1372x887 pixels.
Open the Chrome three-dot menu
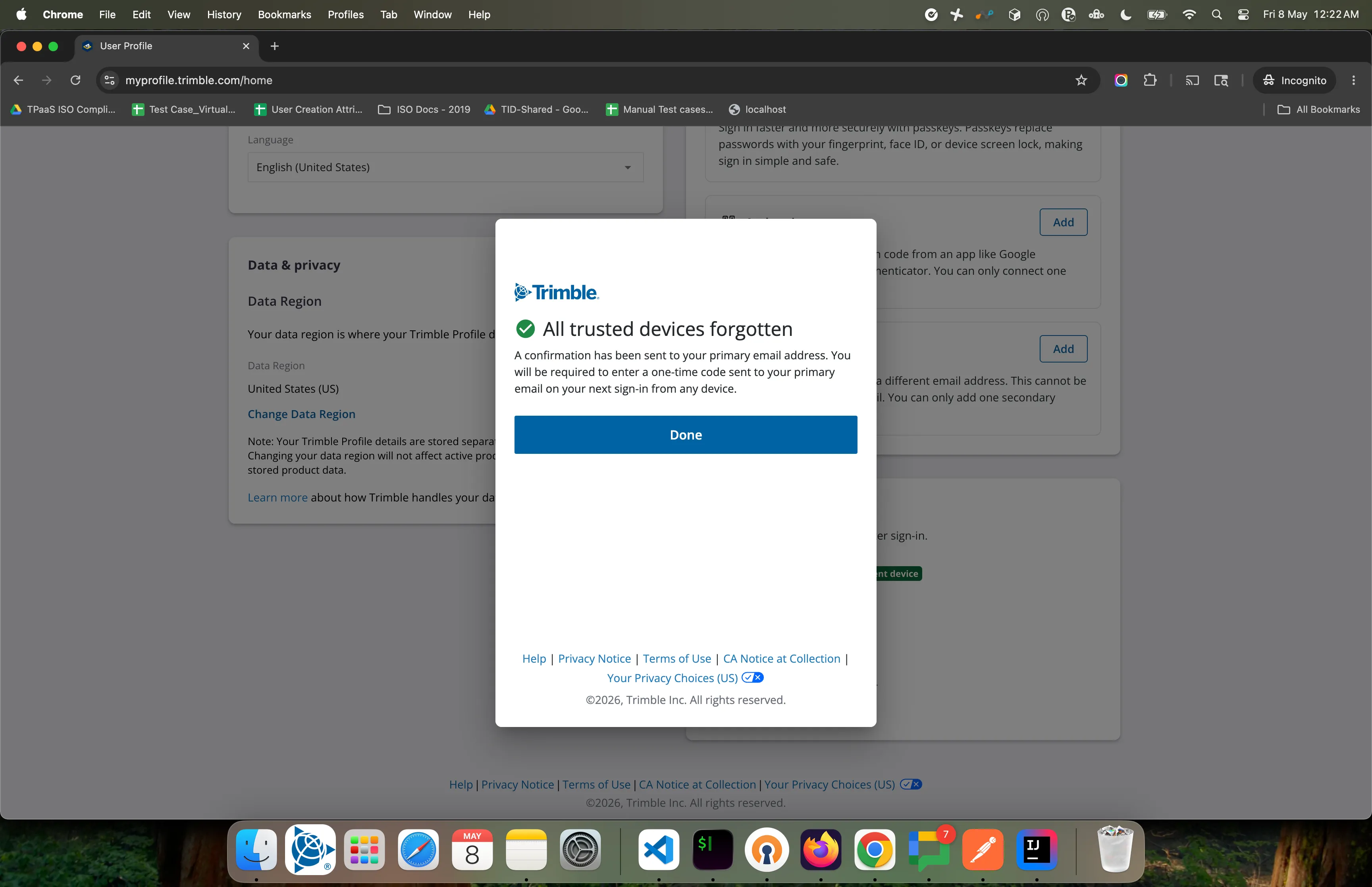point(1353,80)
